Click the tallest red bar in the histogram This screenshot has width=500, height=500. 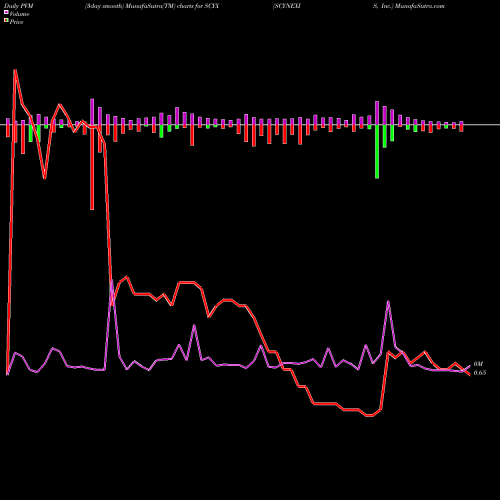tap(92, 167)
